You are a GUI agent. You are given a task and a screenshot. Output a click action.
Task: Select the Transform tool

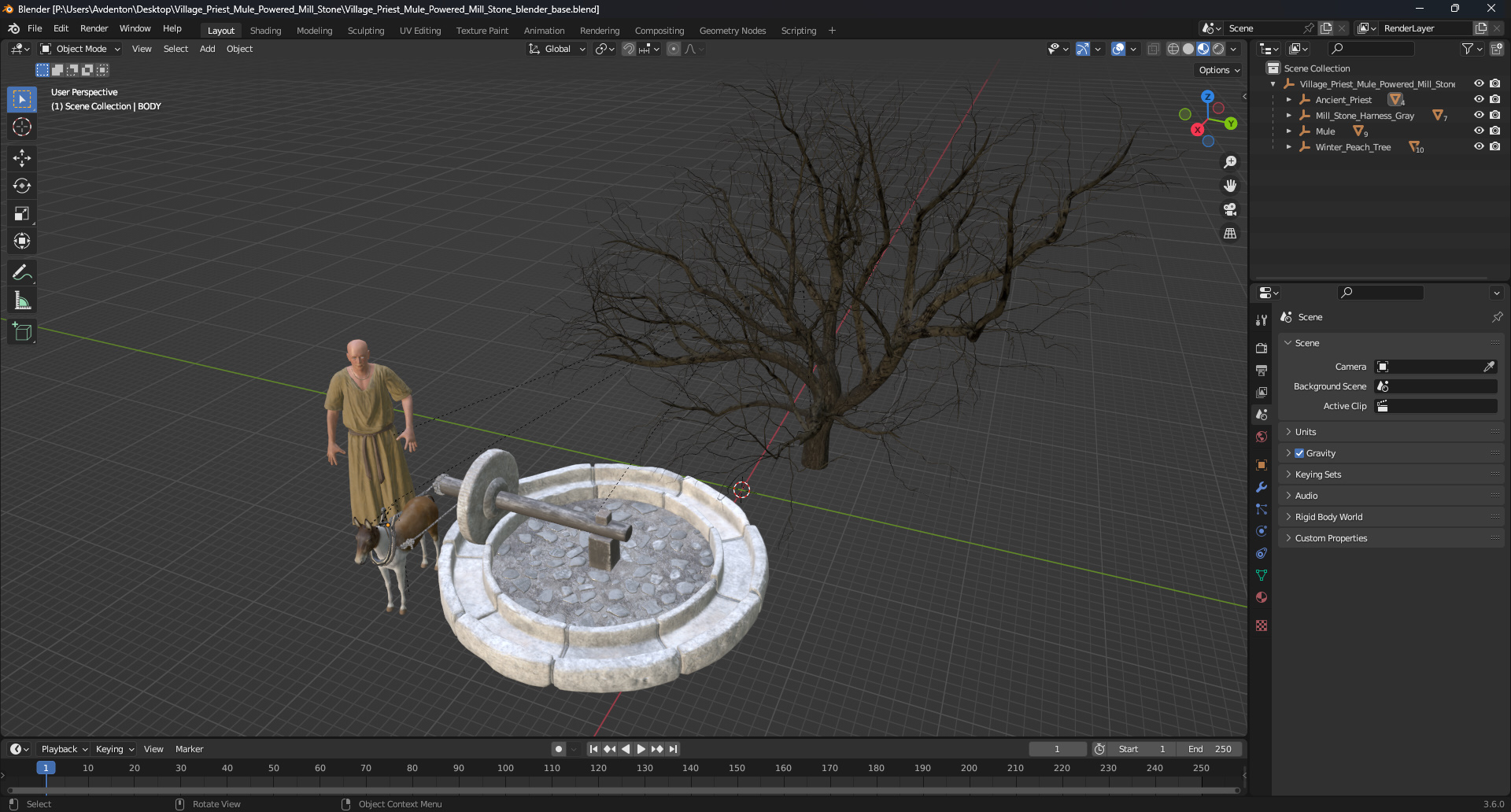(22, 241)
